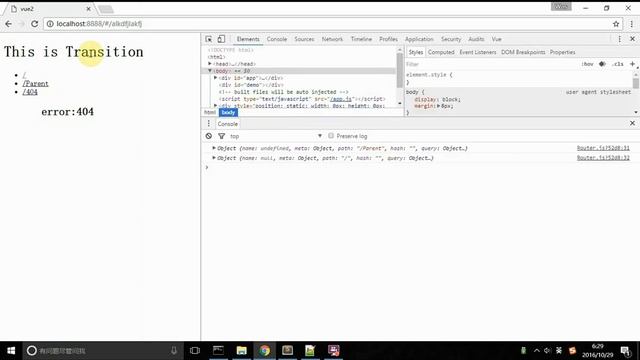The image size is (640, 360).
Task: Open the Event Listeners tab
Action: point(478,52)
